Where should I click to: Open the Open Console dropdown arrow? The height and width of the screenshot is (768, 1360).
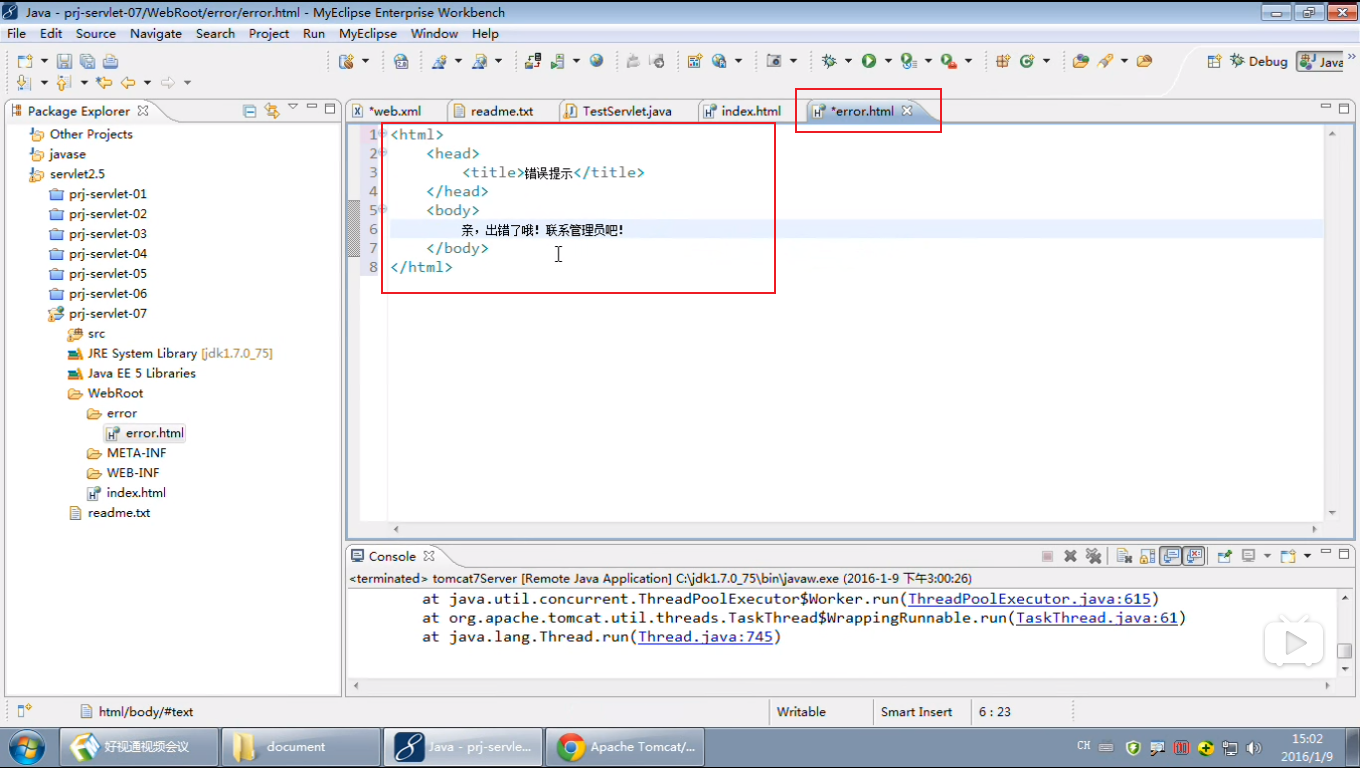1307,556
